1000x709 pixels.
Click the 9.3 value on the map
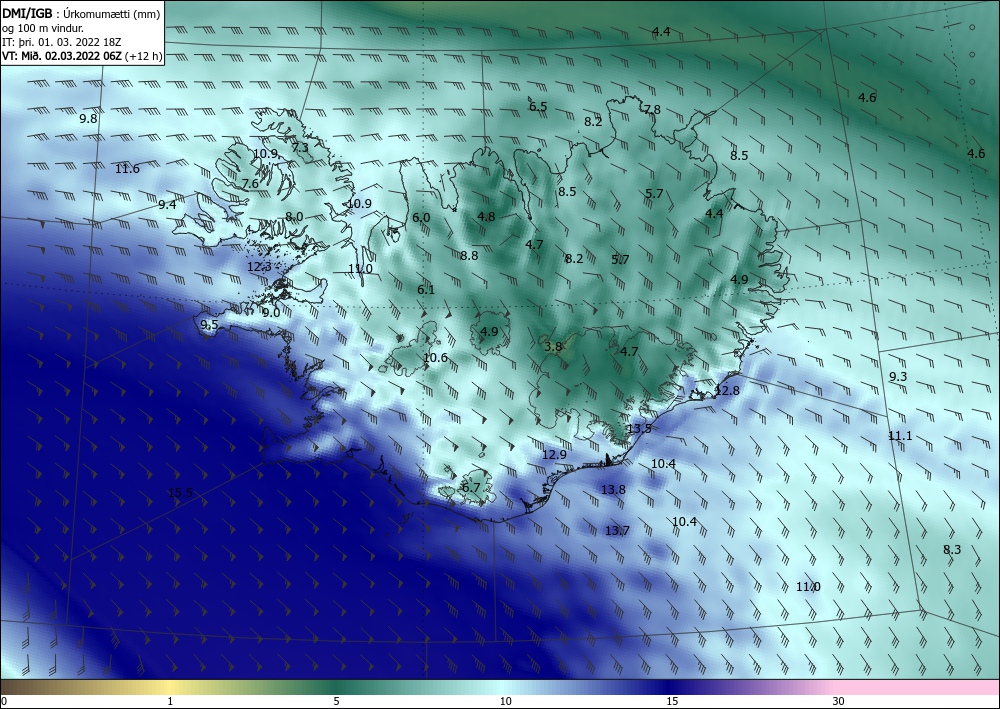[898, 377]
